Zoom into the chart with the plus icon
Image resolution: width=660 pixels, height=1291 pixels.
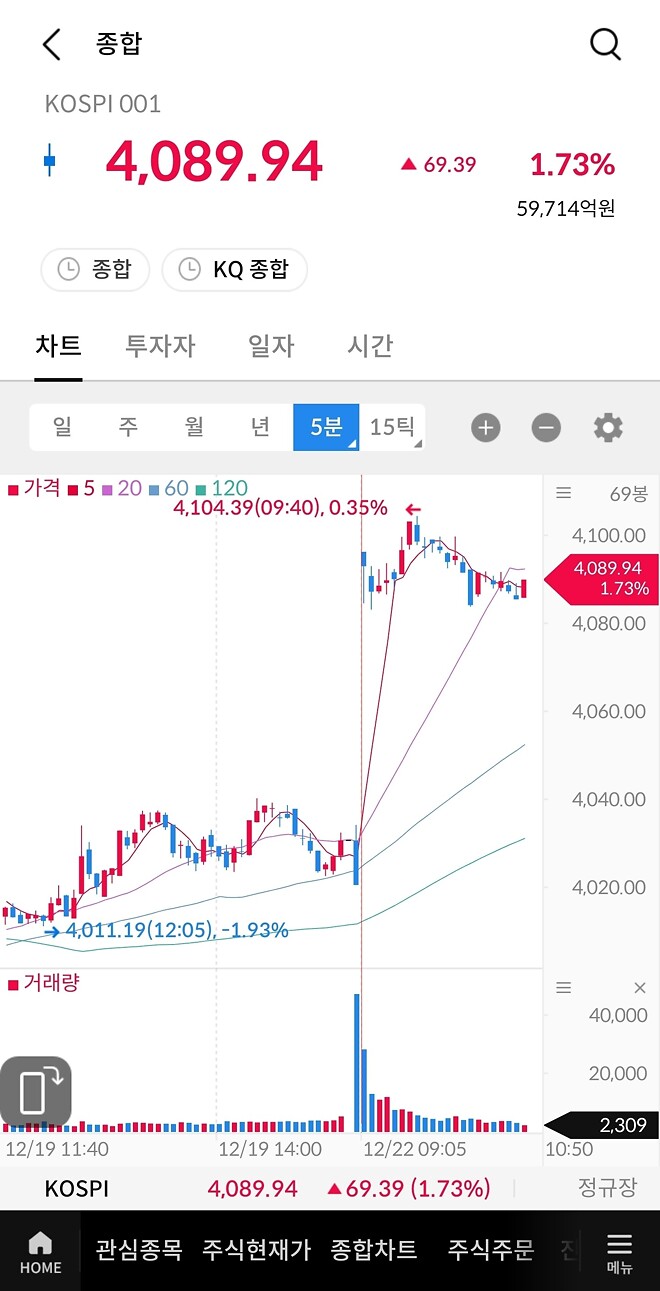tap(485, 427)
